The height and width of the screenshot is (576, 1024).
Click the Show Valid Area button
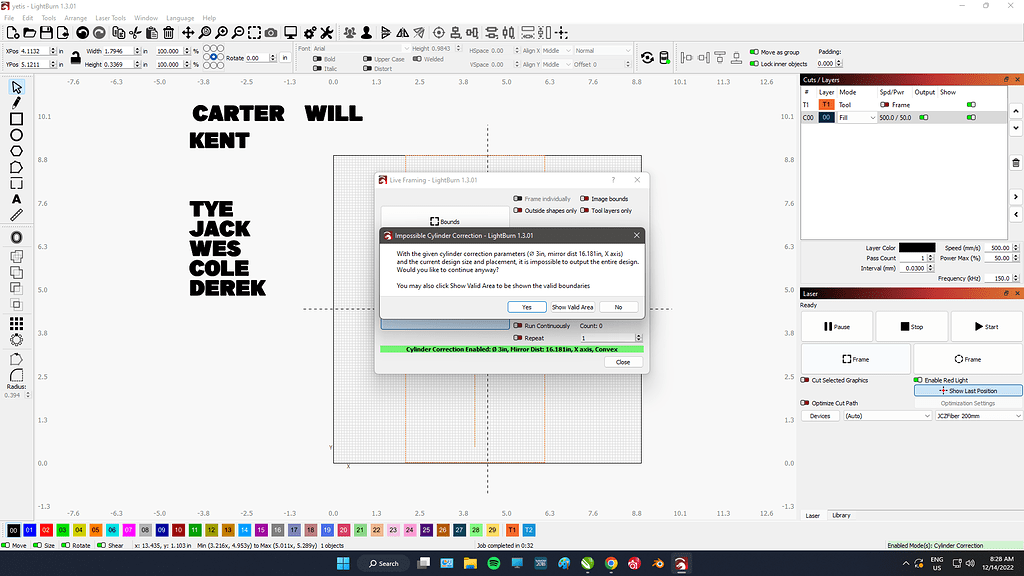572,307
